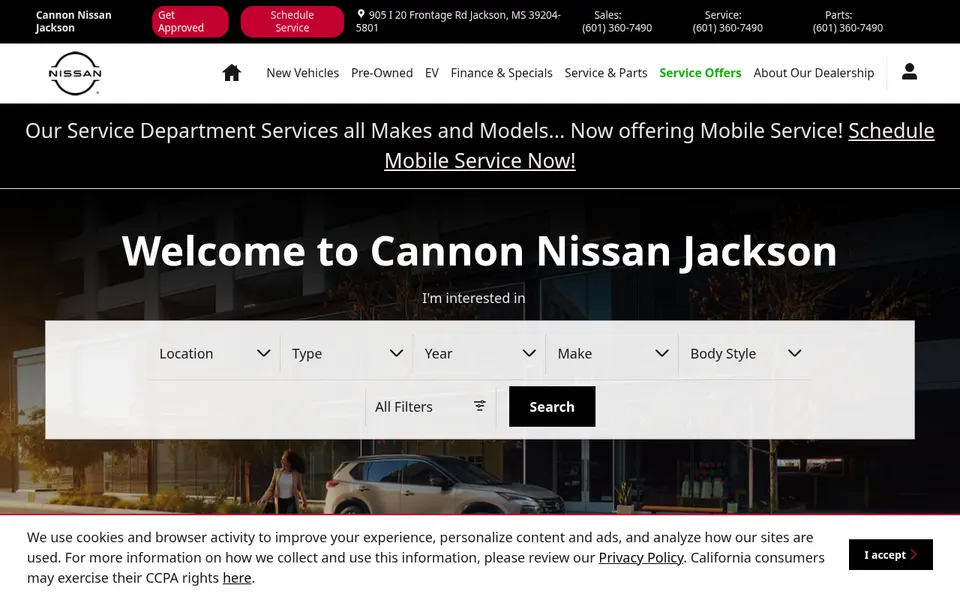Click the black Search button

[x=552, y=407]
